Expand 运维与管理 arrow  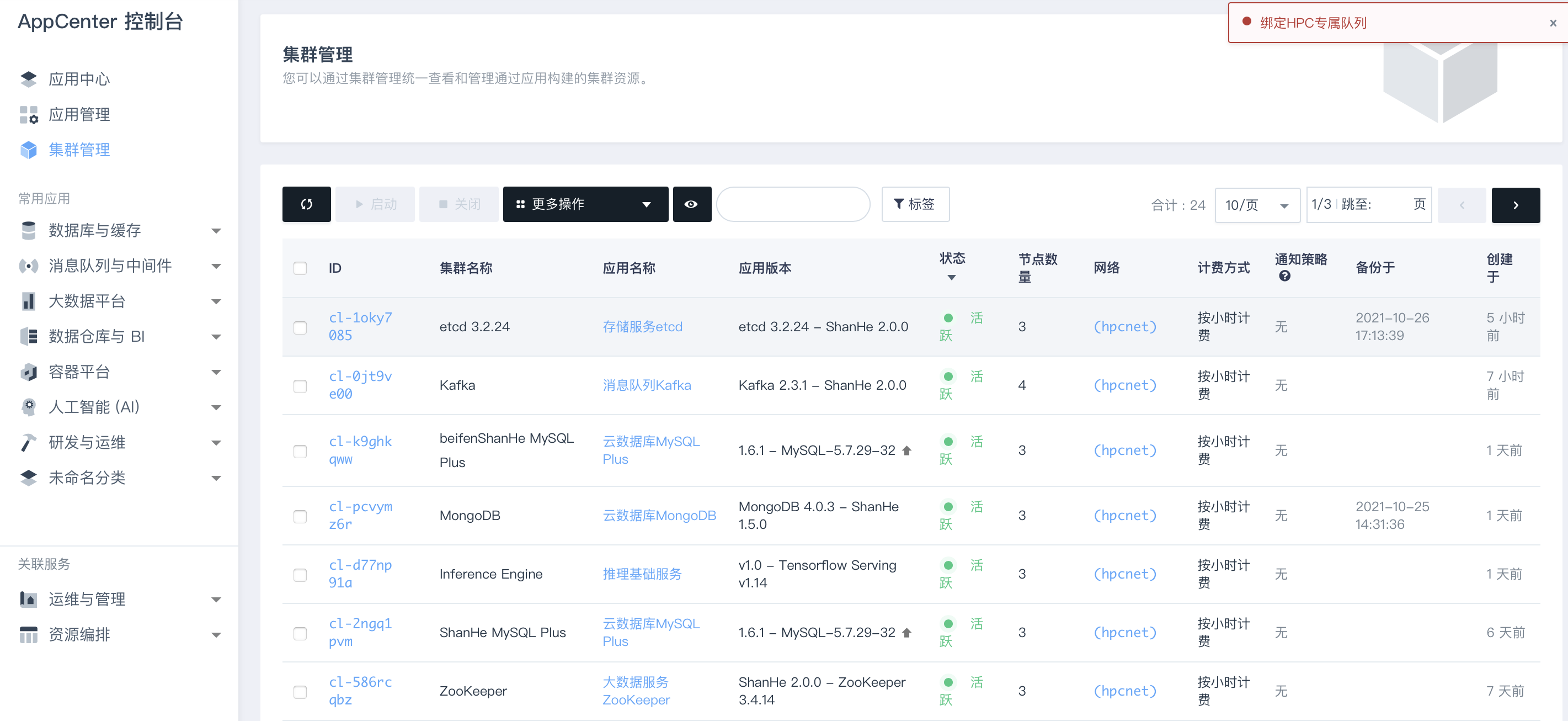[216, 600]
